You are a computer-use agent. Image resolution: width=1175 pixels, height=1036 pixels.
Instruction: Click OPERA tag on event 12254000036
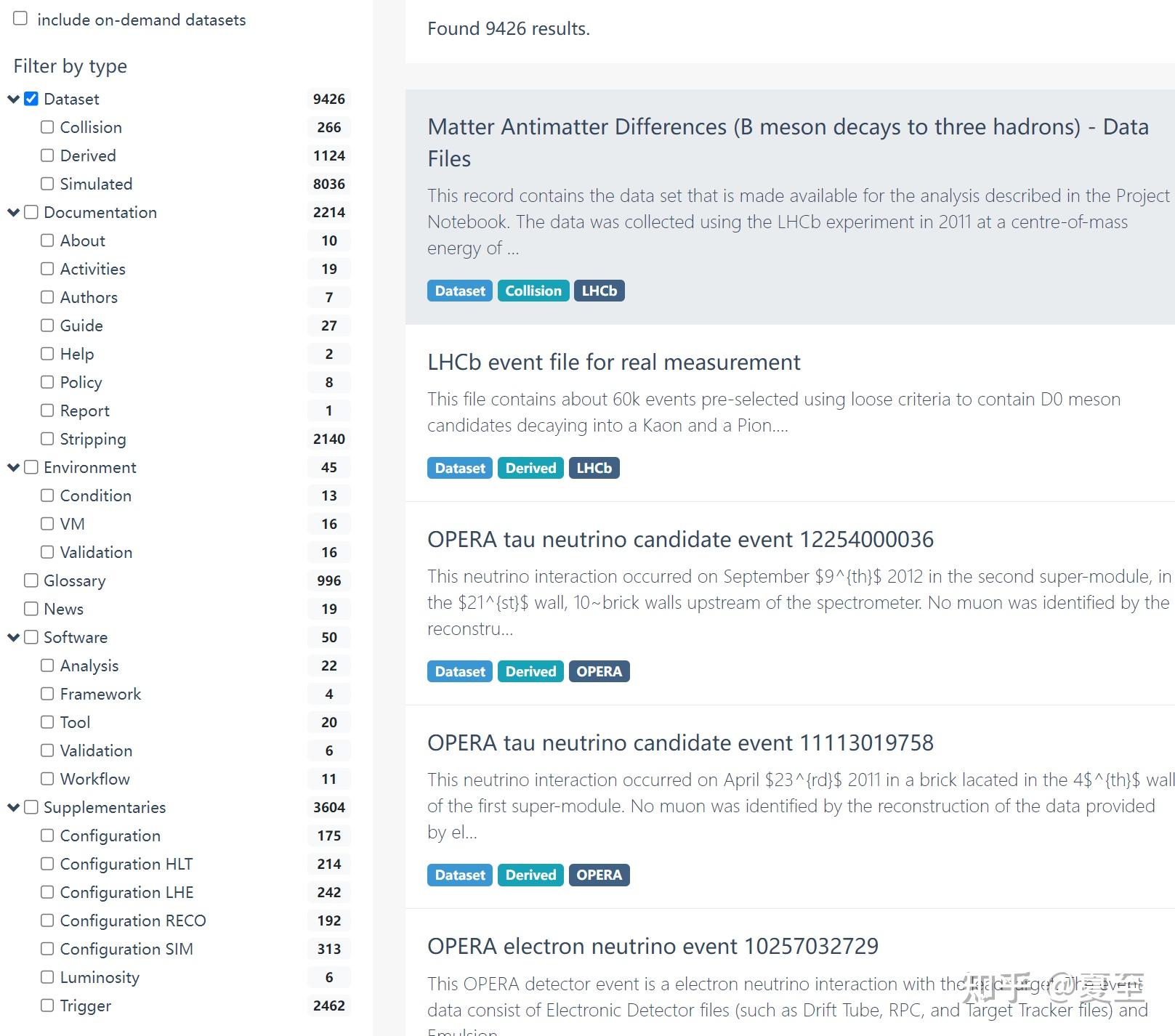click(599, 671)
